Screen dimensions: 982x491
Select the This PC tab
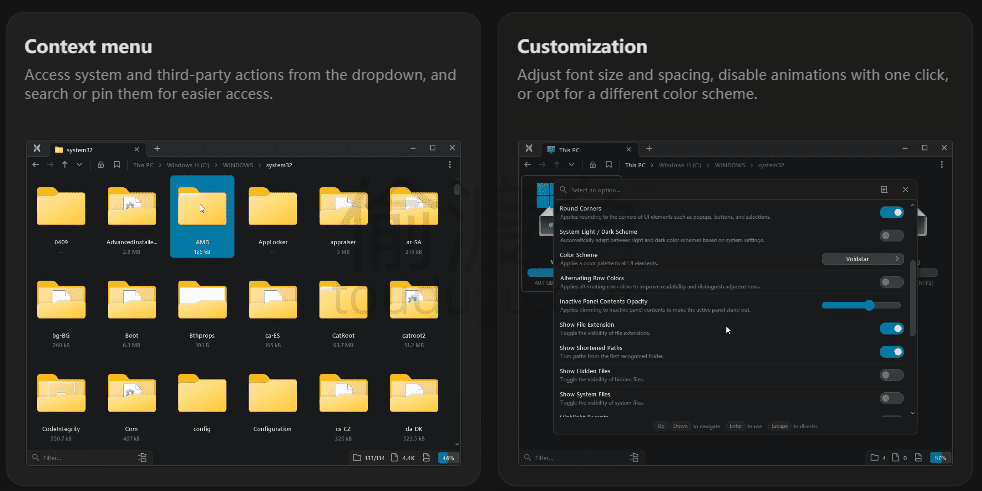pyautogui.click(x=590, y=150)
